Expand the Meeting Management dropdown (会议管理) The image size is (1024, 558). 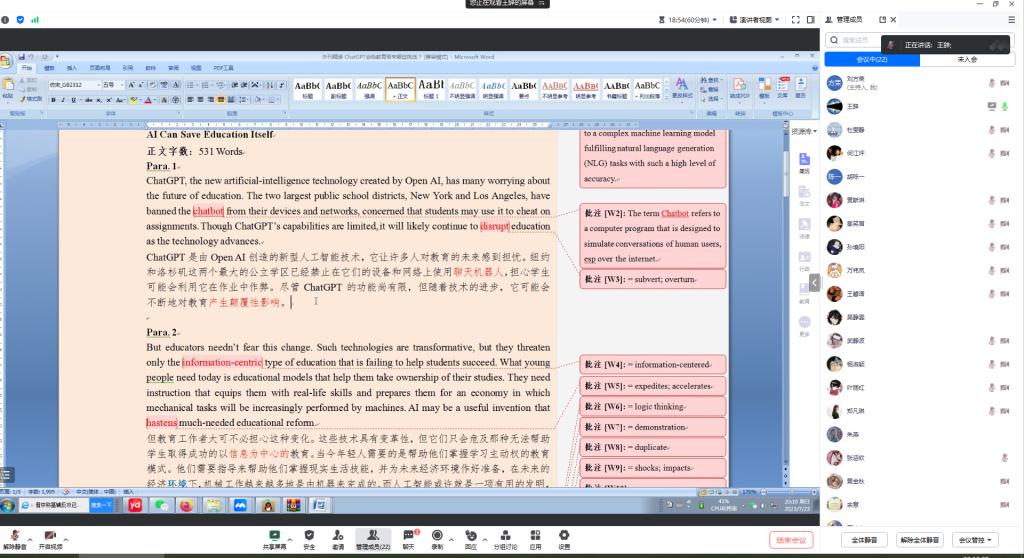tap(974, 540)
